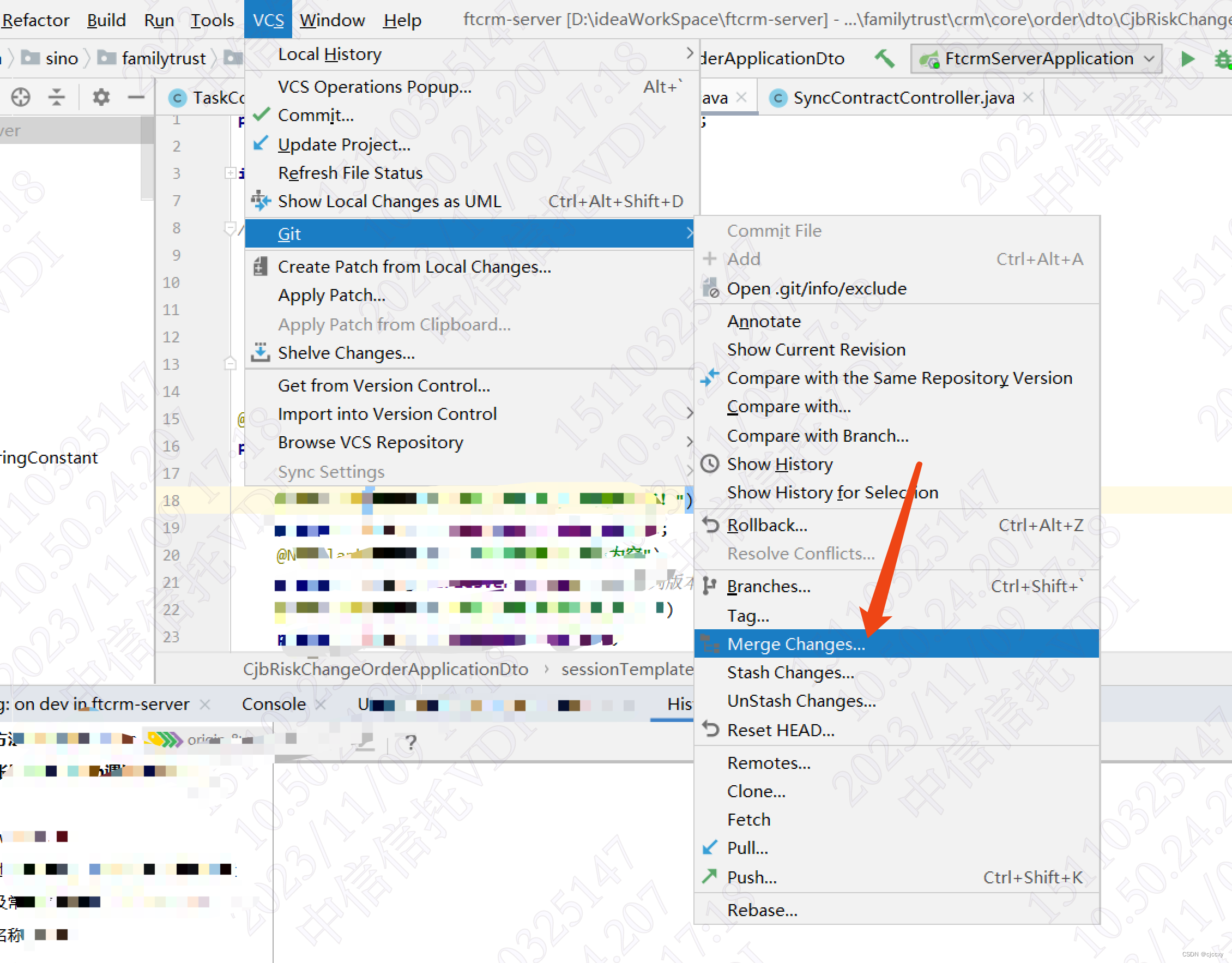Click the green Run arrow icon
1232x963 pixels.
1187,59
